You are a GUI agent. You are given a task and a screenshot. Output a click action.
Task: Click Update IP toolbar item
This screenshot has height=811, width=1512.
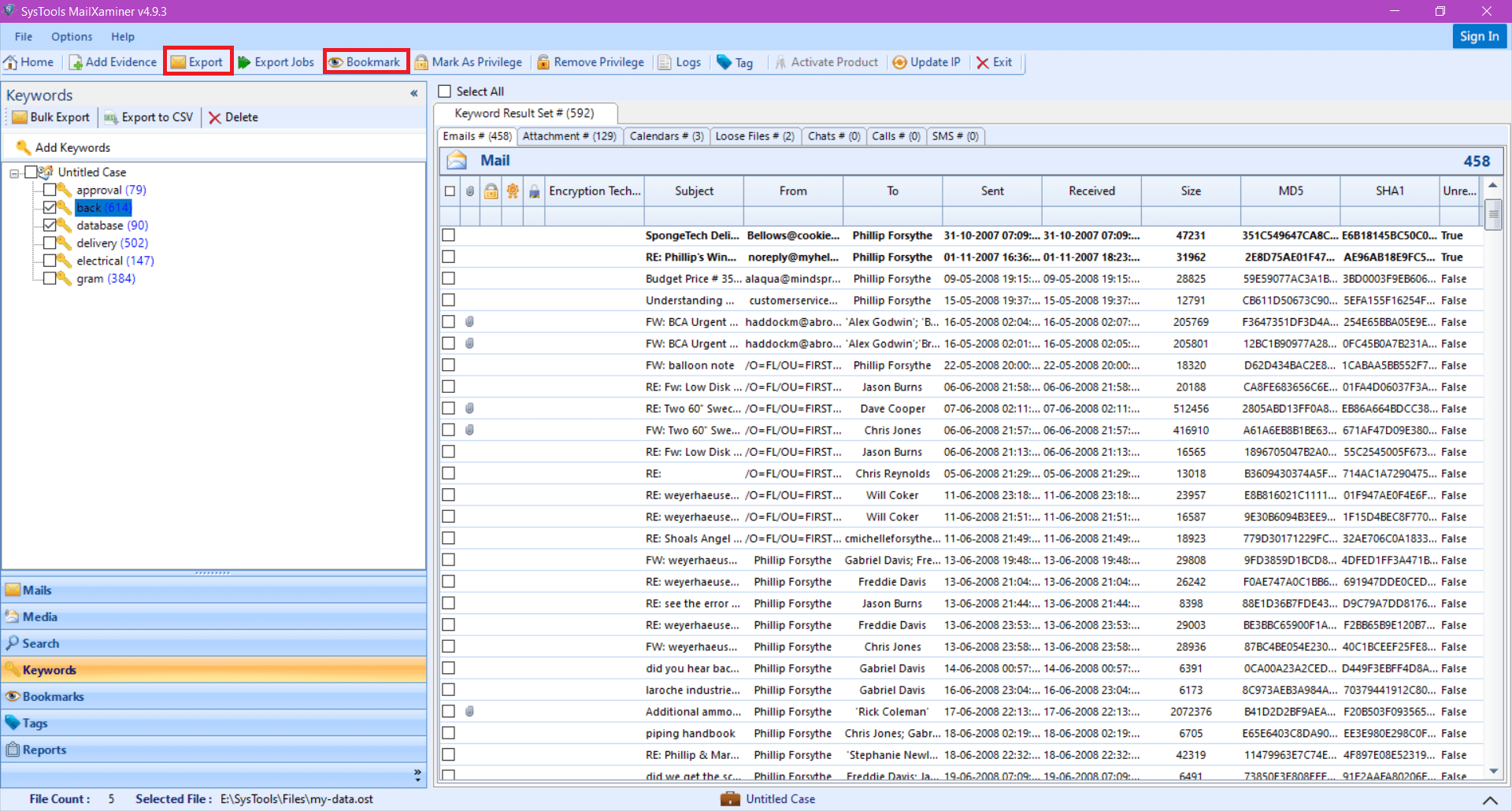[x=927, y=62]
